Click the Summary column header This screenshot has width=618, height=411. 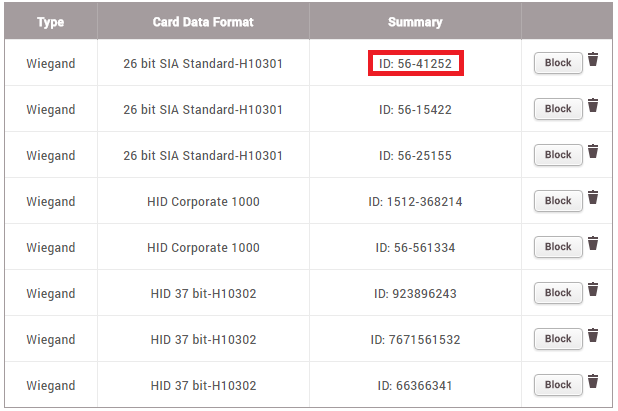pyautogui.click(x=415, y=22)
